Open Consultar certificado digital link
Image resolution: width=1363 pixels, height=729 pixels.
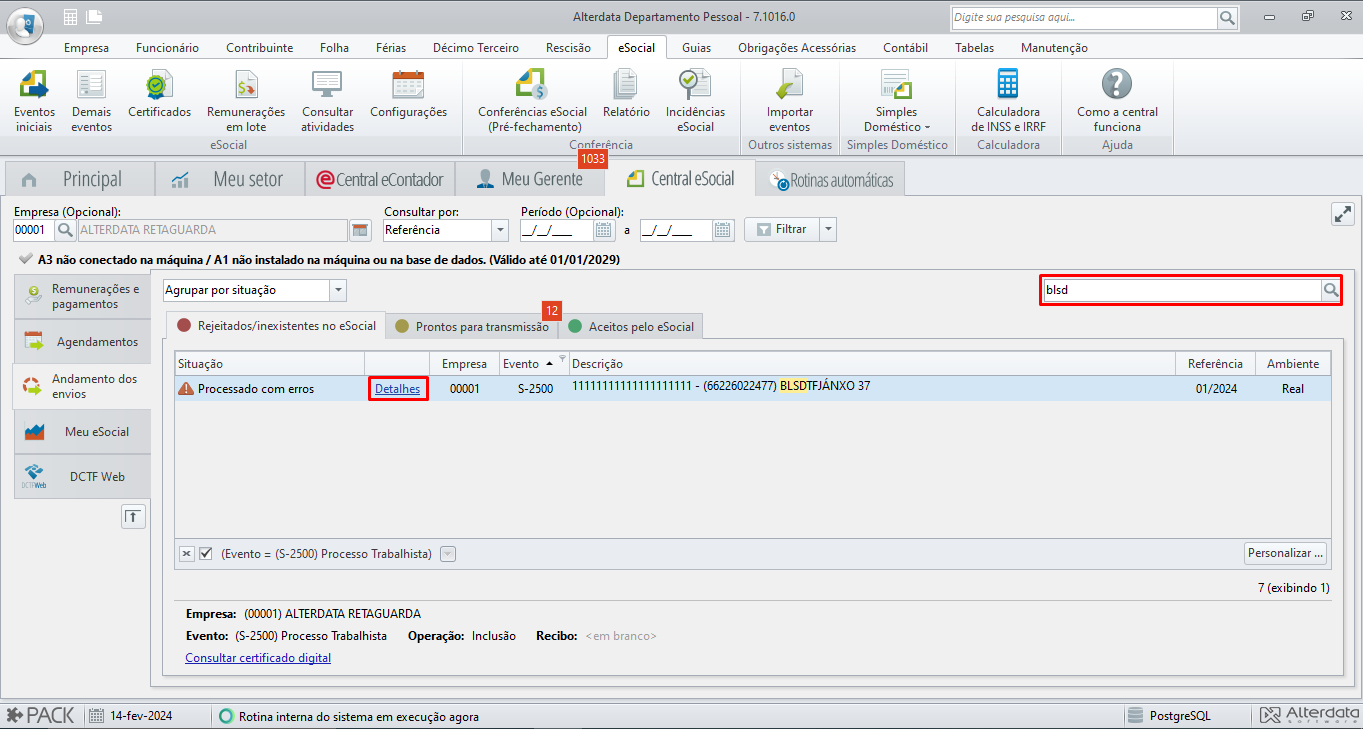(x=258, y=658)
